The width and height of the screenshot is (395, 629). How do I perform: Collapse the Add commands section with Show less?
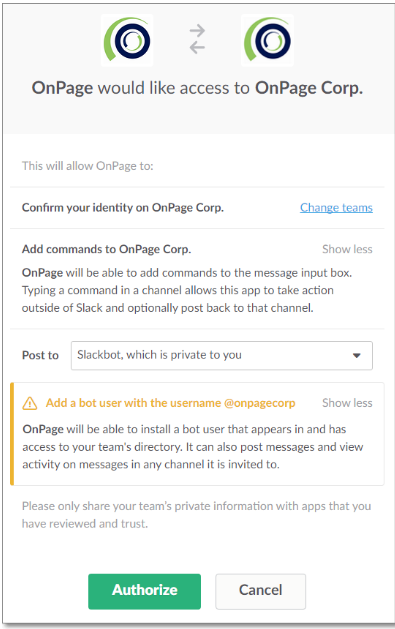pyautogui.click(x=347, y=249)
